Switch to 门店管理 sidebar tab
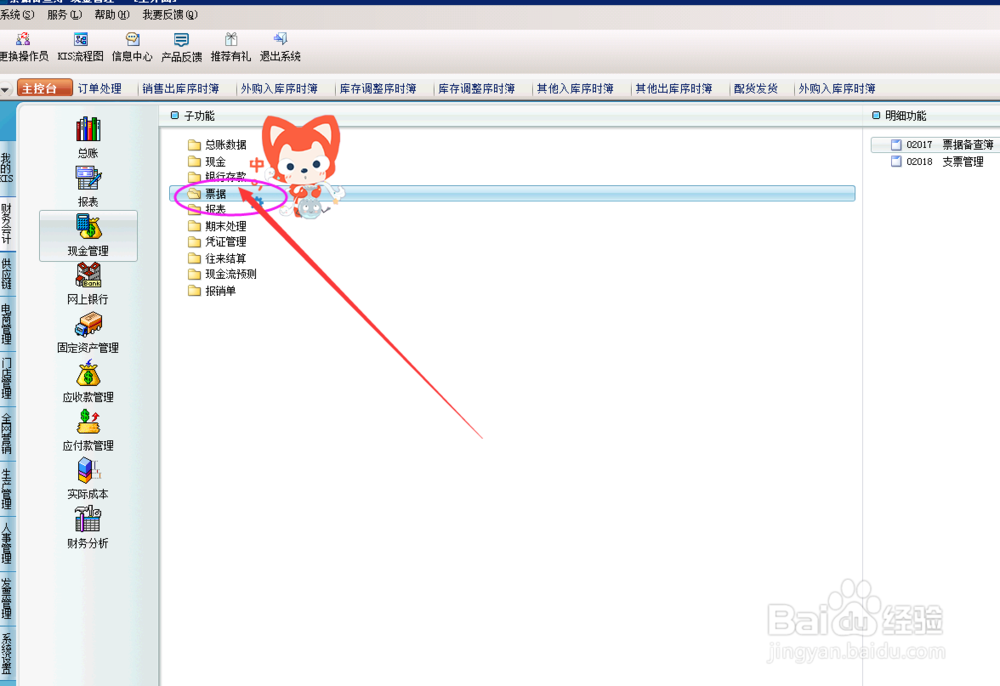 click(6, 377)
